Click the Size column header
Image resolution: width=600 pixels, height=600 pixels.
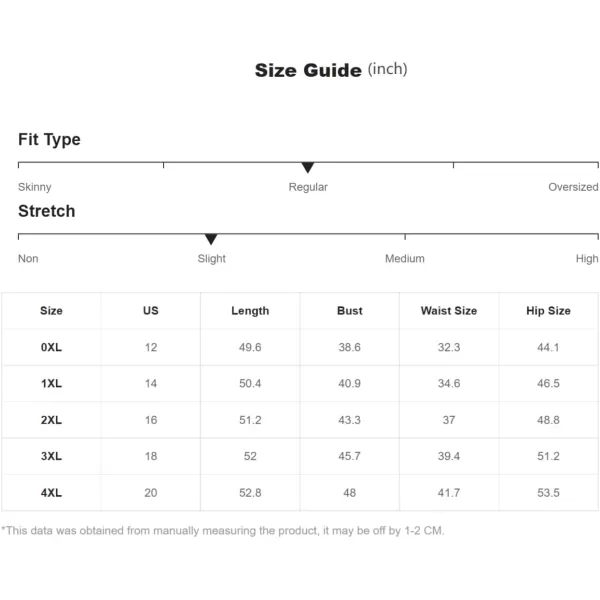tap(51, 311)
